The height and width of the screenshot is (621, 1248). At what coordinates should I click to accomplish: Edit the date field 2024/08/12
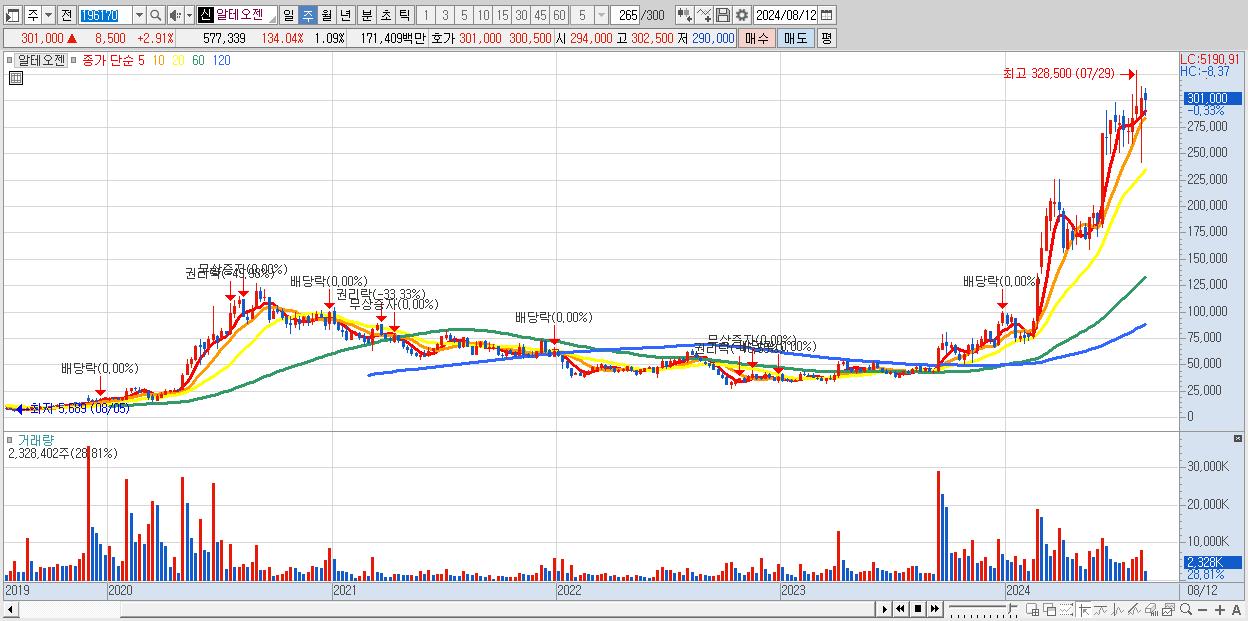tap(785, 15)
